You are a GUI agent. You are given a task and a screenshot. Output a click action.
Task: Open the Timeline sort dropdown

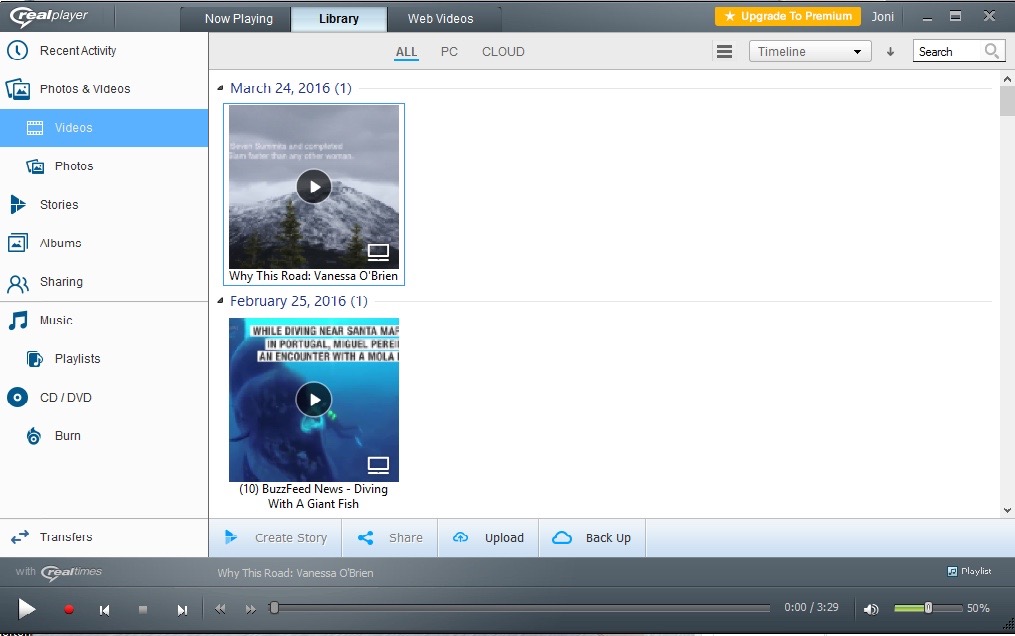809,52
